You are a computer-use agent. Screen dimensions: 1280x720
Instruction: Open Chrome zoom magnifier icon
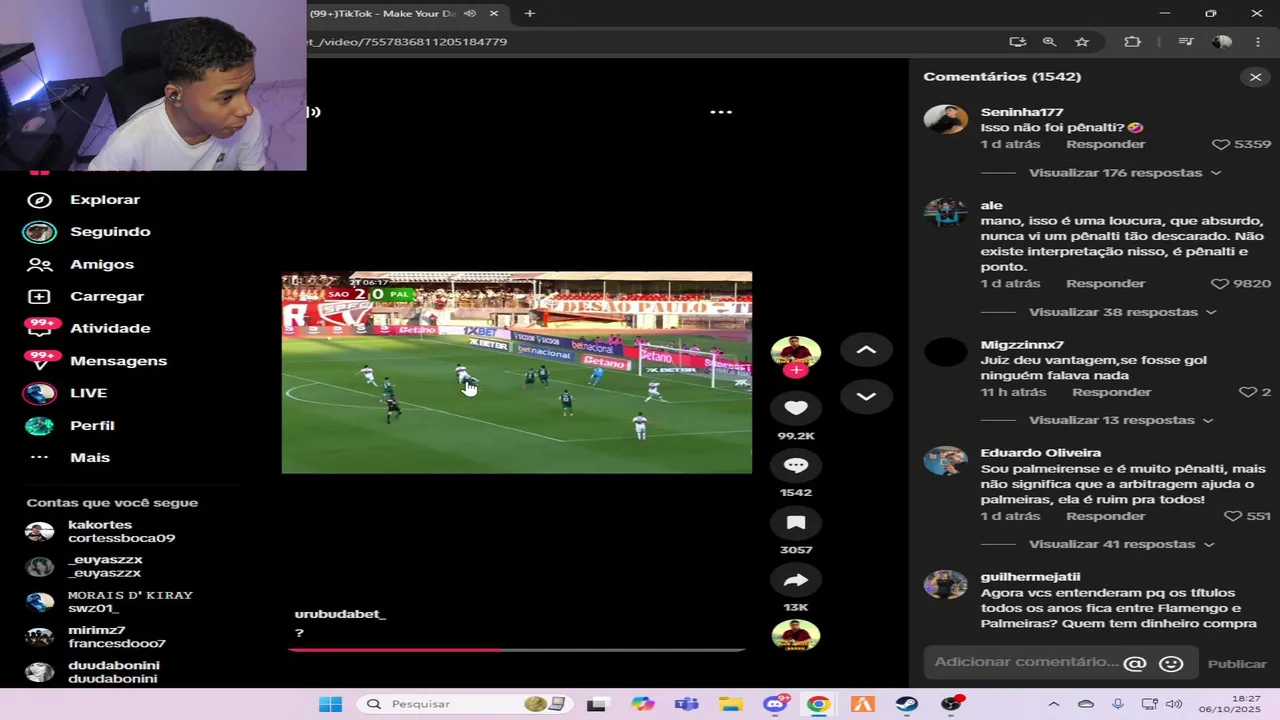pos(1049,42)
